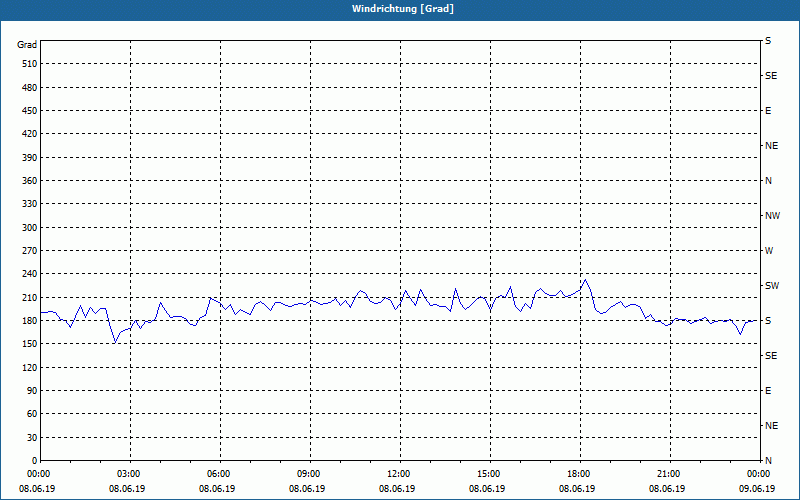The width and height of the screenshot is (800, 500).
Task: Click the 09.06.19 date label
Action: (757, 489)
